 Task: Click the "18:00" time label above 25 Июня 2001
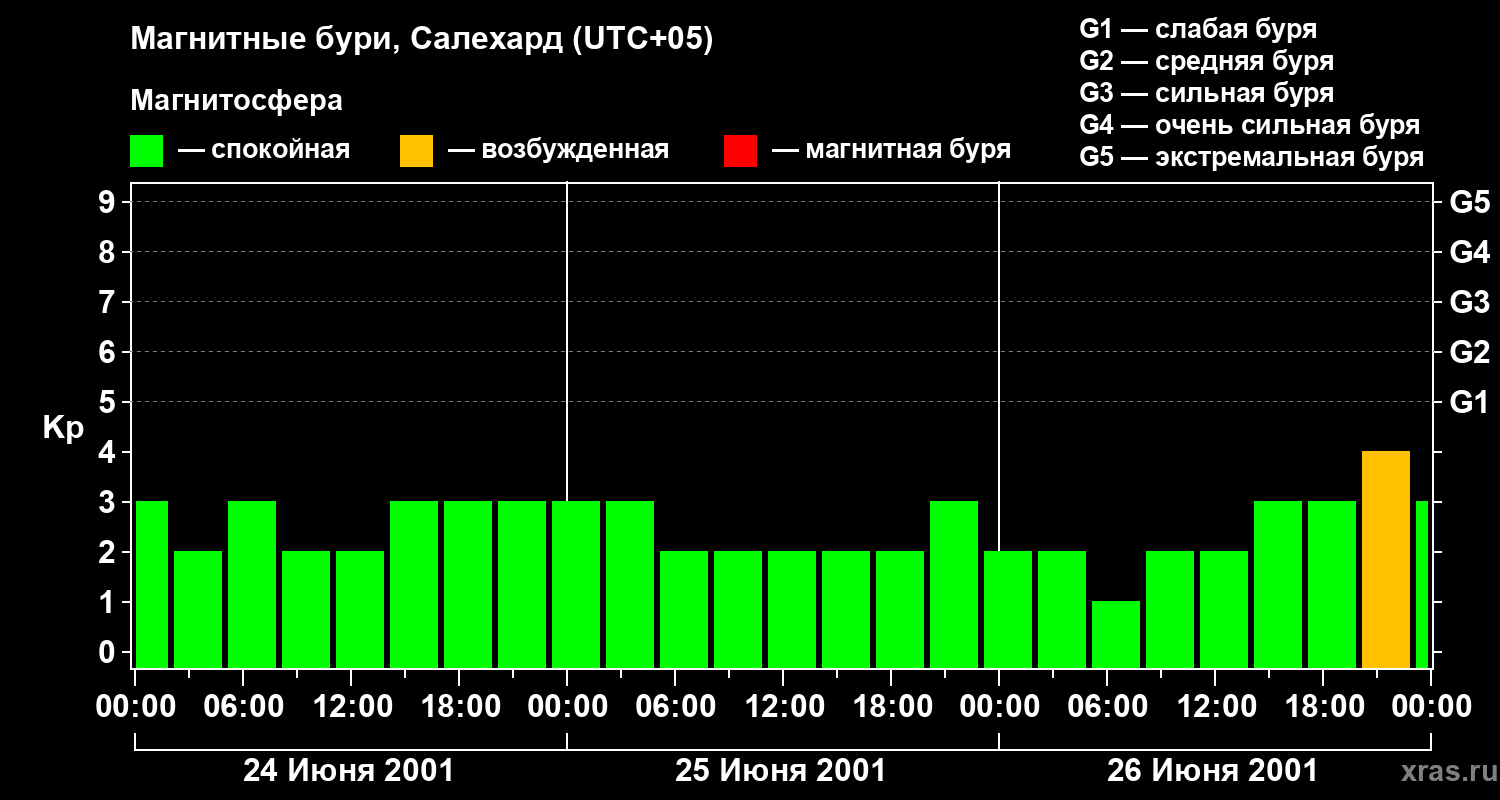pyautogui.click(x=891, y=707)
